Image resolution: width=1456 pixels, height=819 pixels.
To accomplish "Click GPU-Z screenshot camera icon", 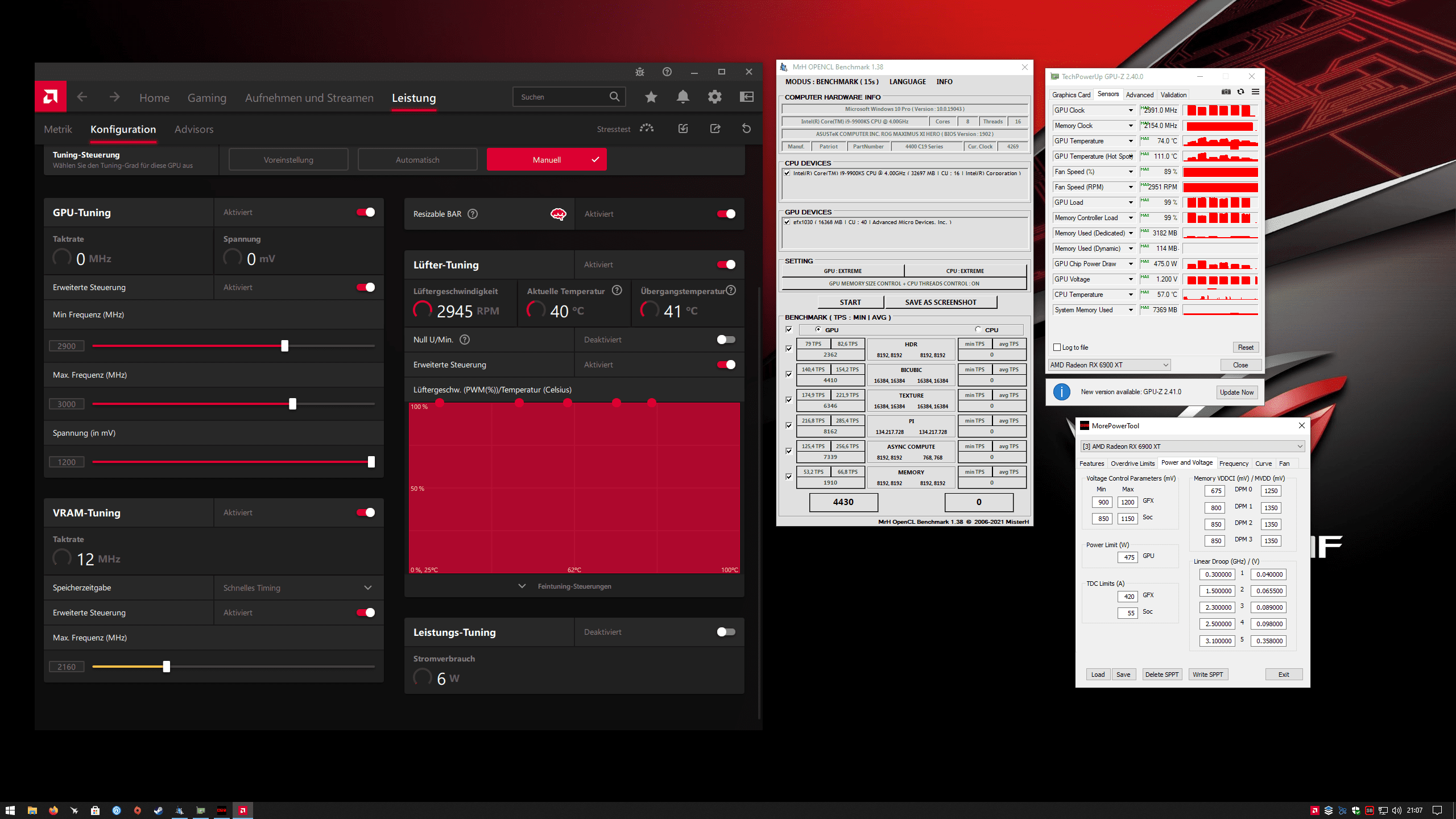I will point(1226,92).
